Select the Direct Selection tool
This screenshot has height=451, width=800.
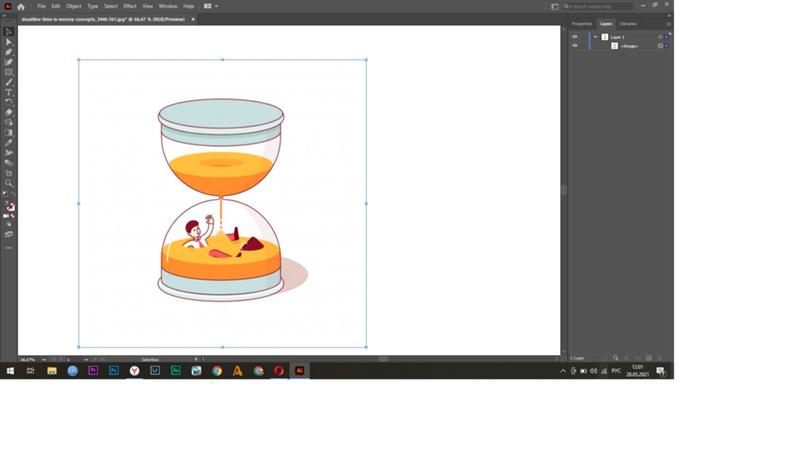(x=9, y=42)
